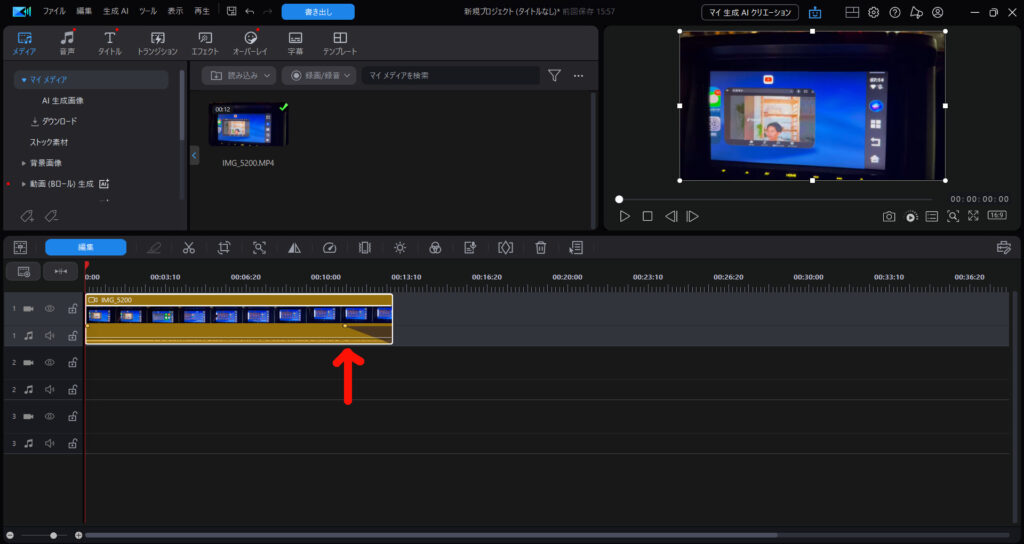Viewport: 1024px width, 544px height.
Task: Select the split (scissors) tool in timeline toolbar
Action: point(188,247)
